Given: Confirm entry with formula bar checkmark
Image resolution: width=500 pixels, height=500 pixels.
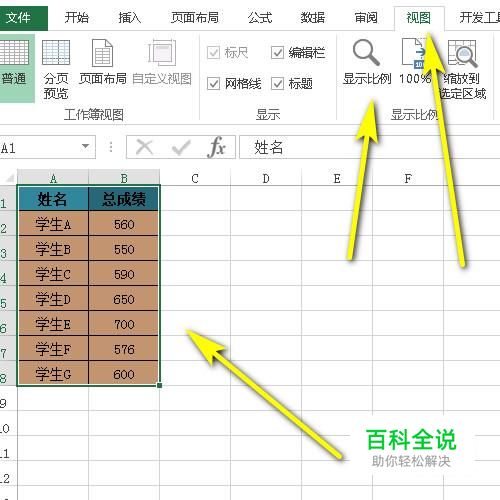Looking at the screenshot, I should click(181, 147).
